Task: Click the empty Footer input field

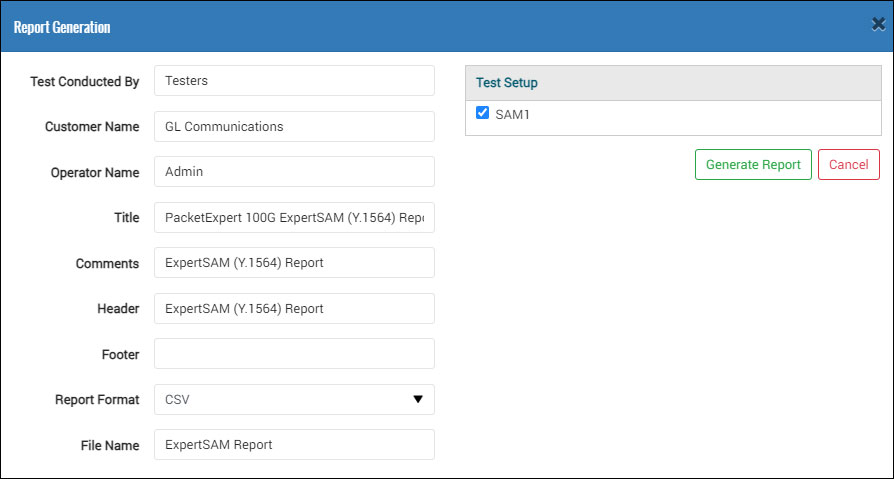Action: pyautogui.click(x=294, y=354)
